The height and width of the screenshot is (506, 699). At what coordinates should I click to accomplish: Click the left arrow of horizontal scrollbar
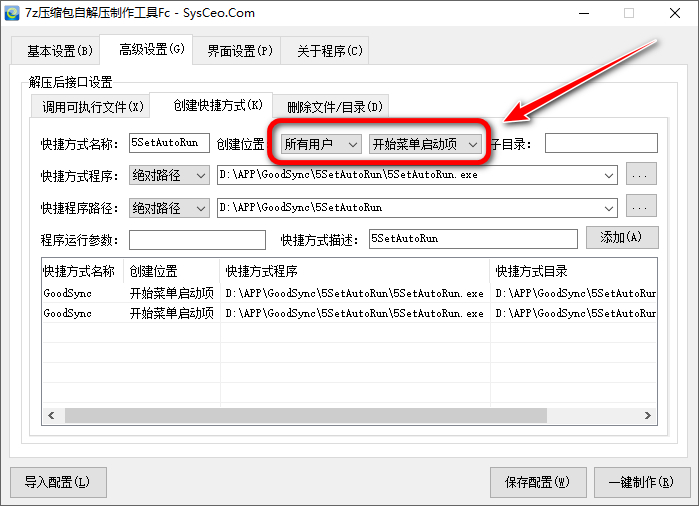coord(52,415)
